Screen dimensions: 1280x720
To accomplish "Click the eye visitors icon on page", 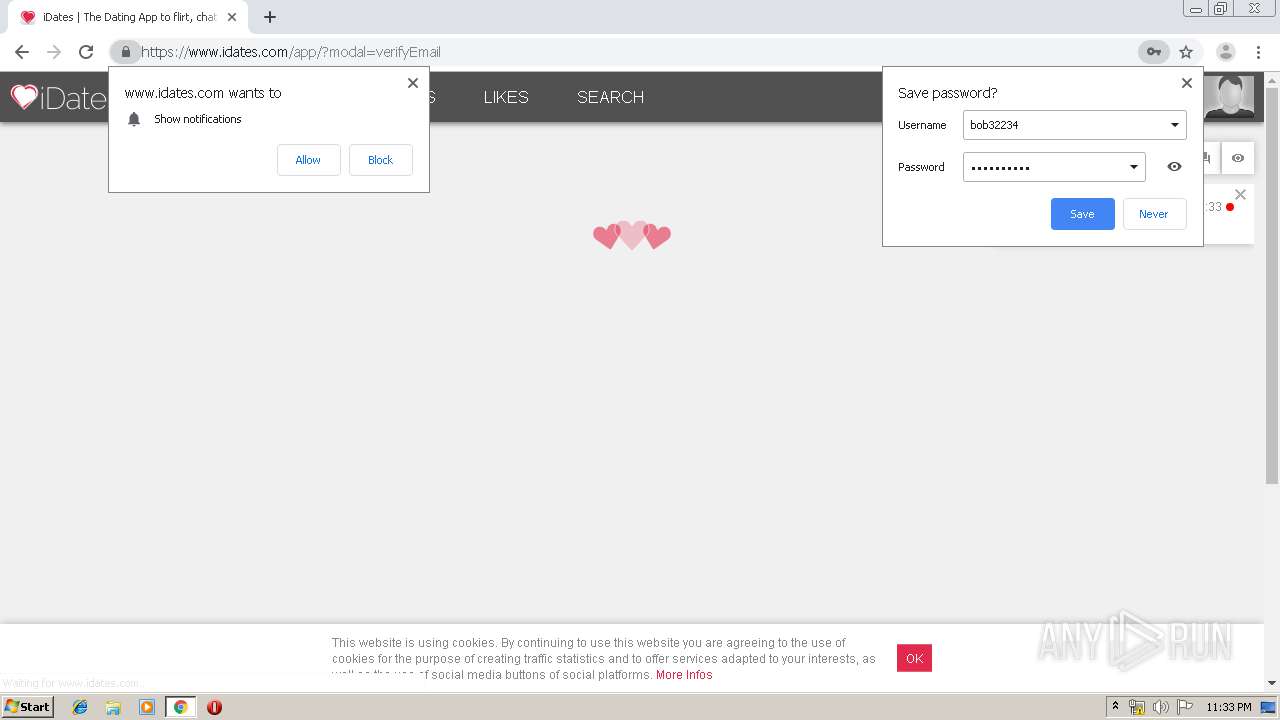I will pyautogui.click(x=1238, y=158).
